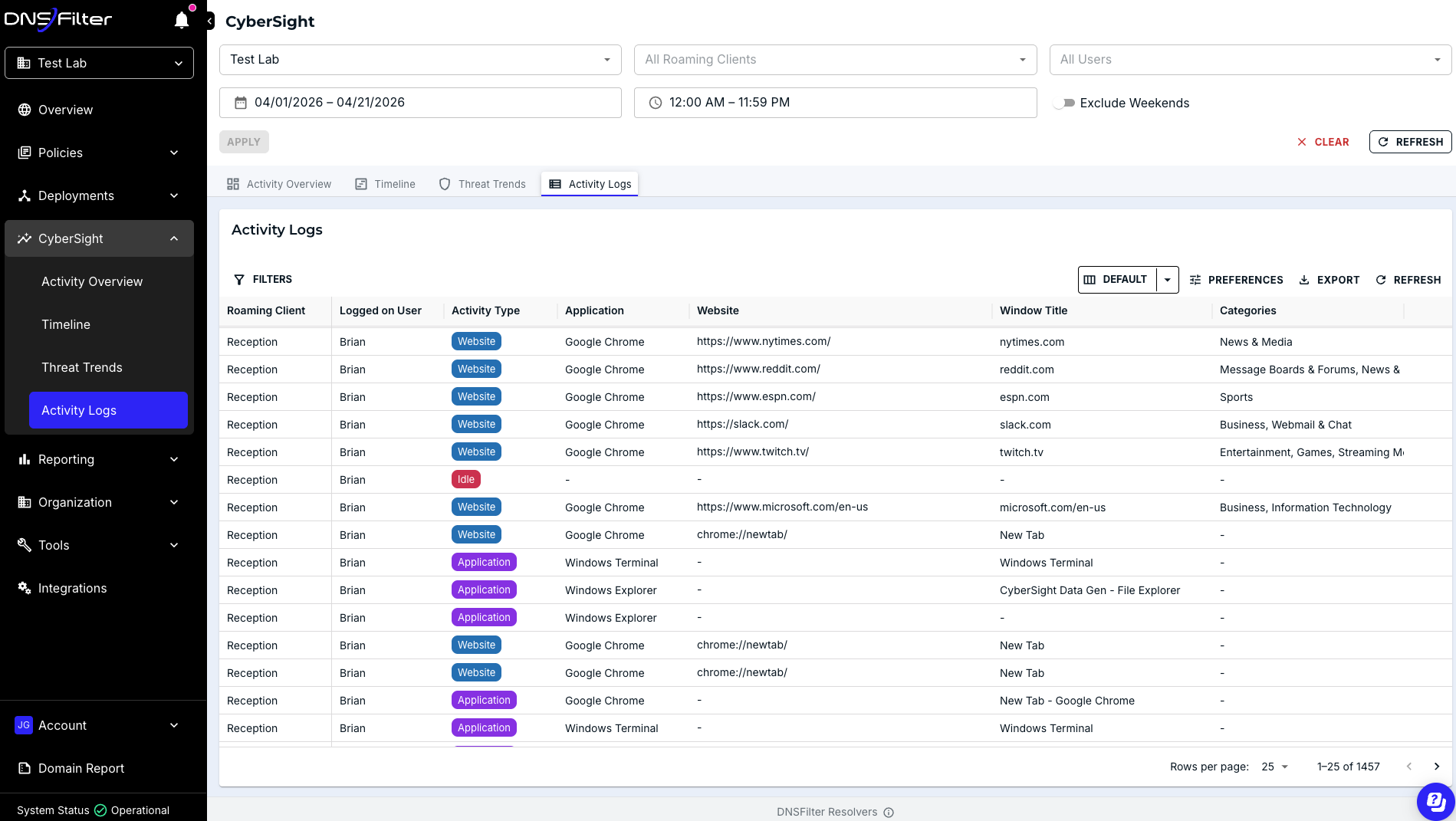Click the Overview globe icon
1456x821 pixels.
click(25, 110)
